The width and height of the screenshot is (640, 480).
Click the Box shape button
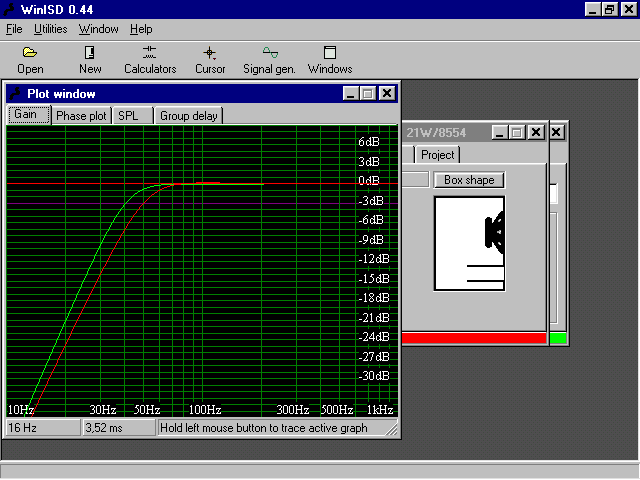(x=469, y=180)
